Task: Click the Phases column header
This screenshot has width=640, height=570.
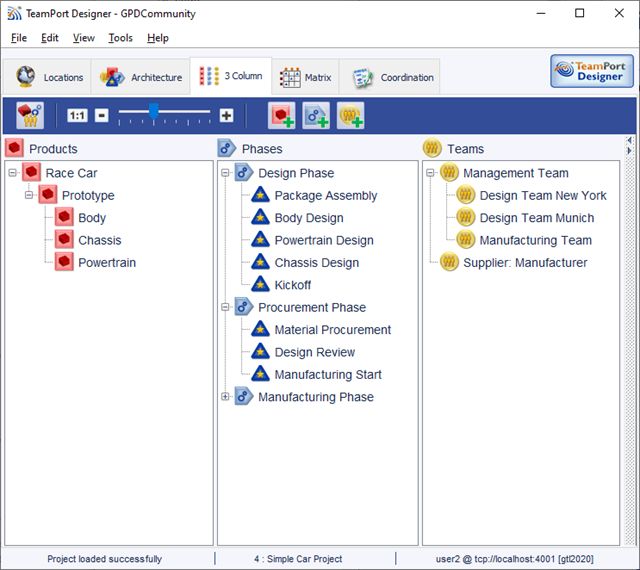Action: coord(262,149)
